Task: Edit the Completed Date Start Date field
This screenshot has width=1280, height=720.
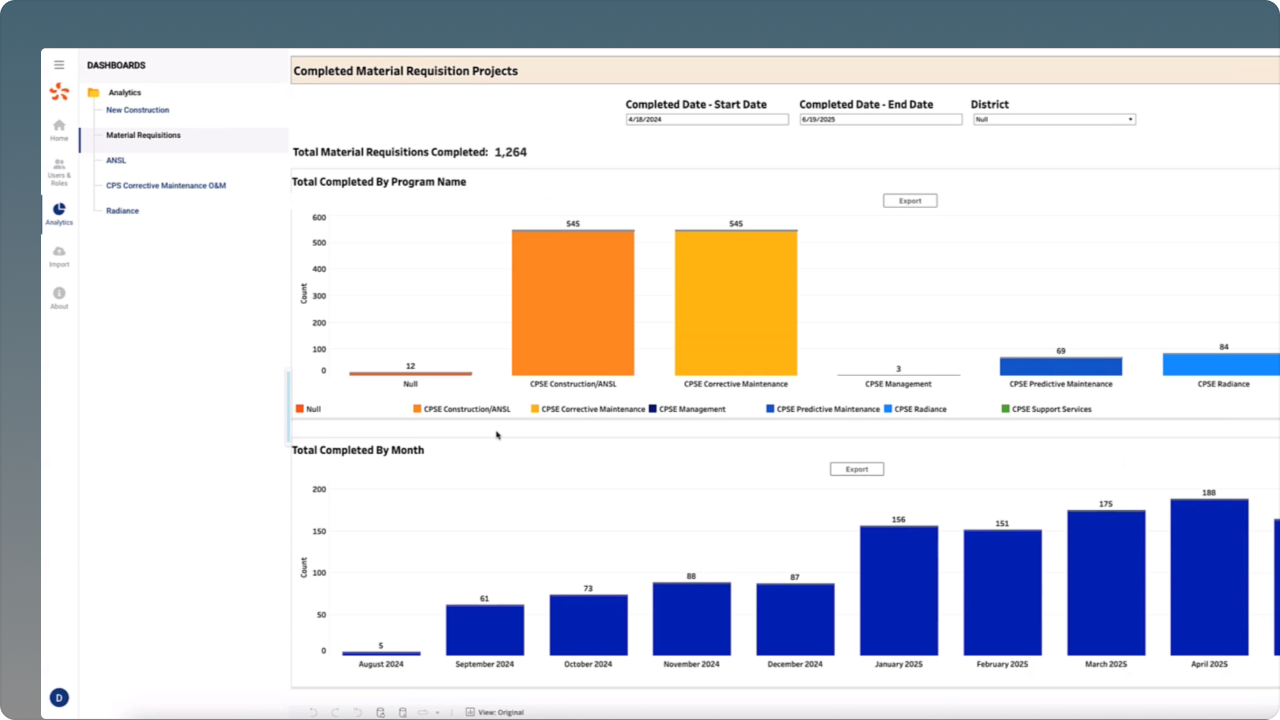Action: (x=706, y=119)
